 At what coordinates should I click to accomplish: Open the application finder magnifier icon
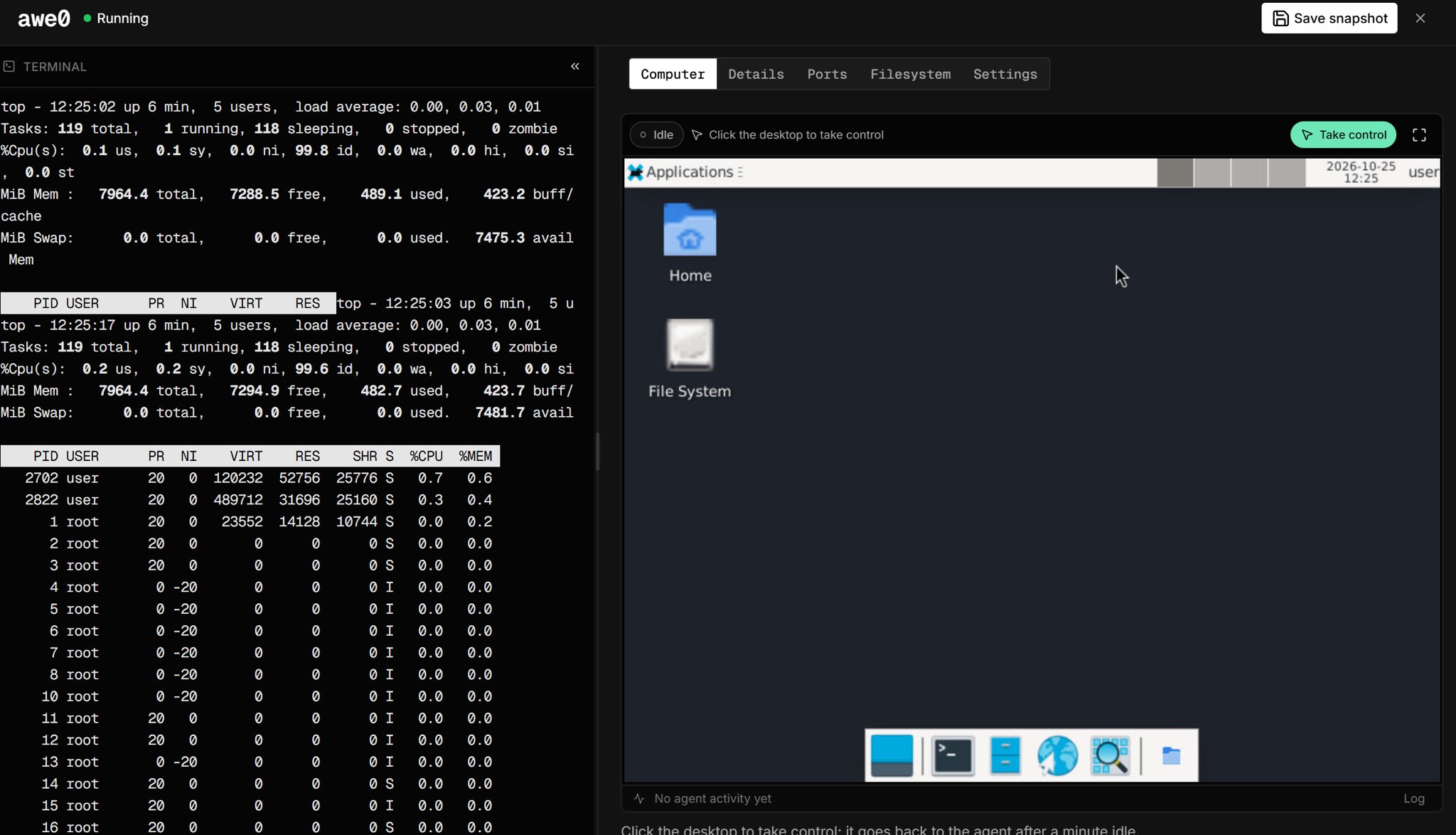(x=1110, y=755)
